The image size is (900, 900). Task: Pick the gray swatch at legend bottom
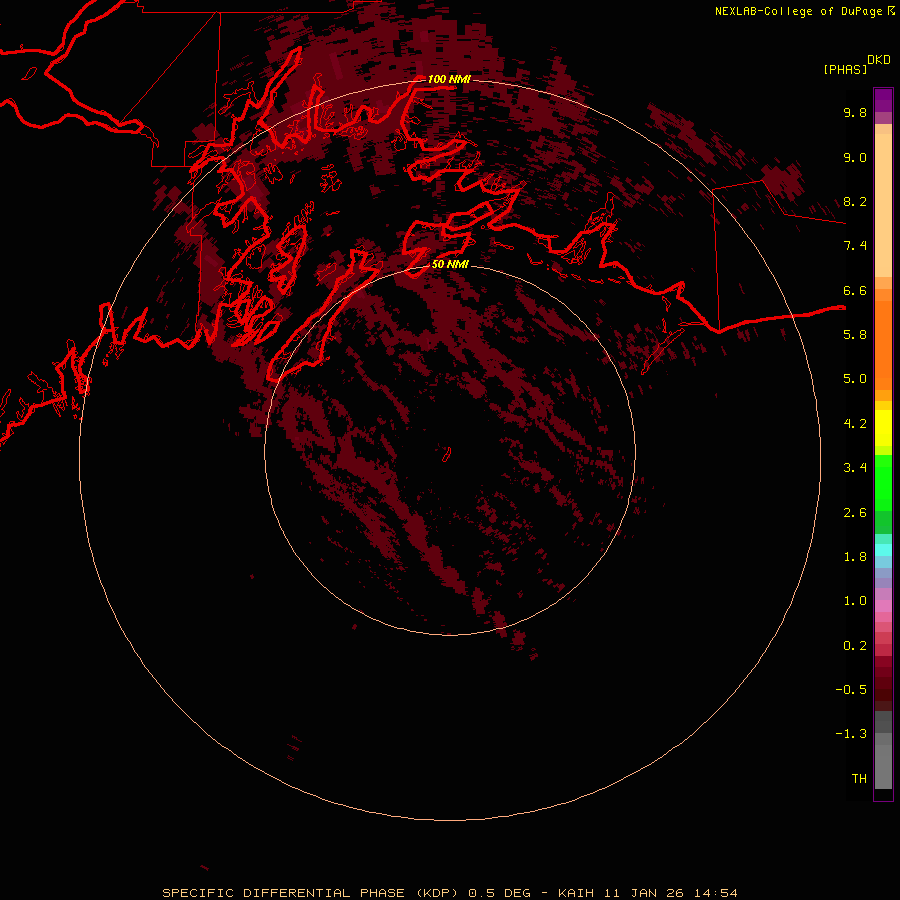pos(883,766)
